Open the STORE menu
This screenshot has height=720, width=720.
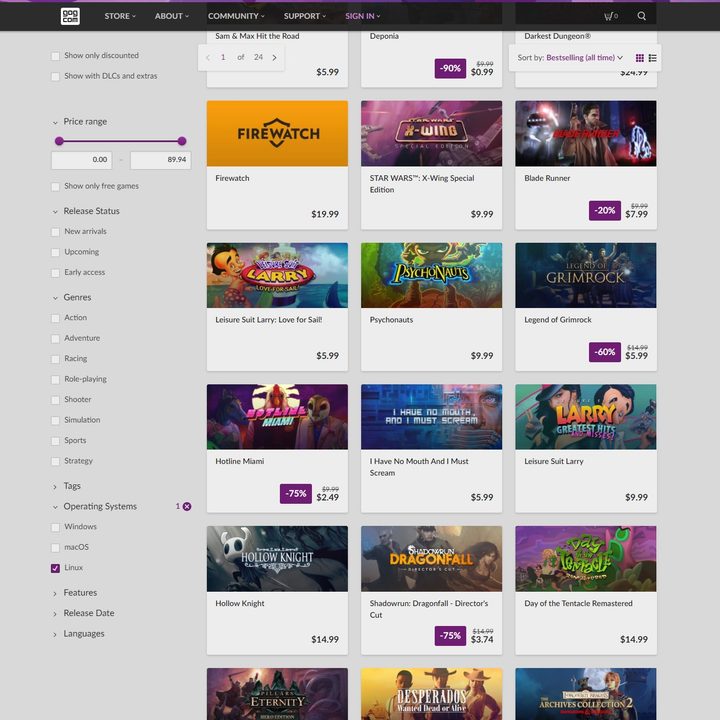[120, 16]
